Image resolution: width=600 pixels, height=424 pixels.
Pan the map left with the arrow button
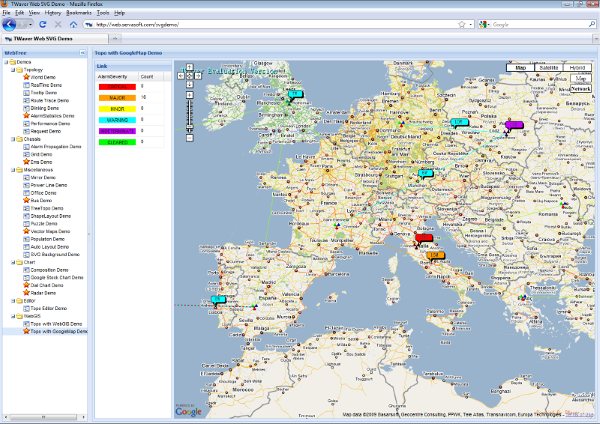coord(181,76)
